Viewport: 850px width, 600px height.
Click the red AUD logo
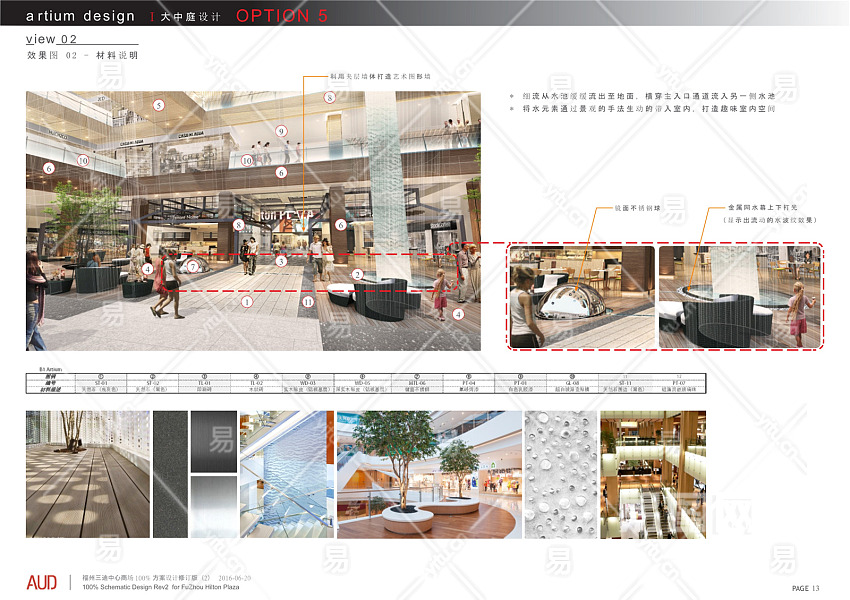coord(42,583)
